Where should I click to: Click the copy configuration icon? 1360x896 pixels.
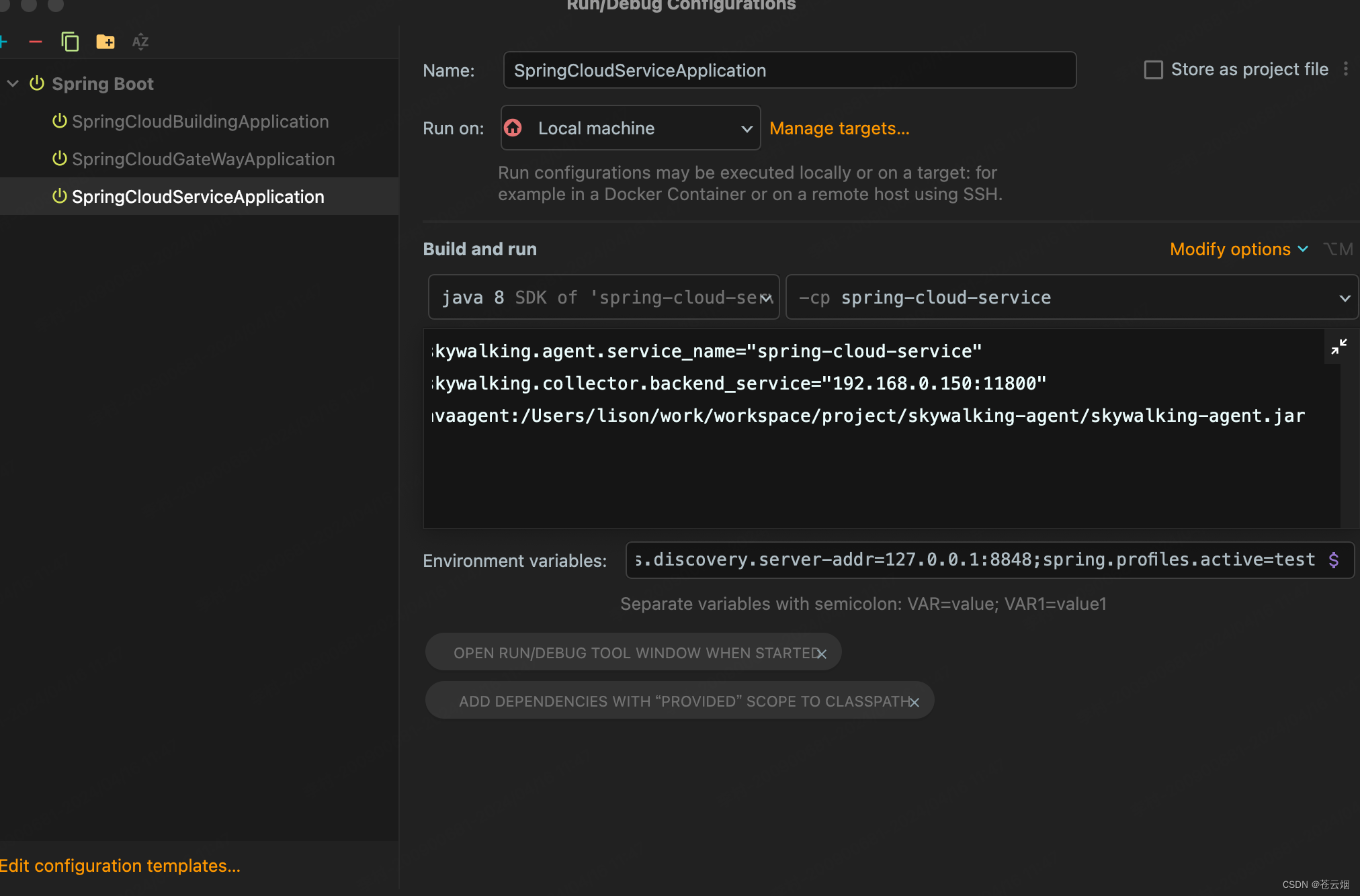(x=70, y=42)
